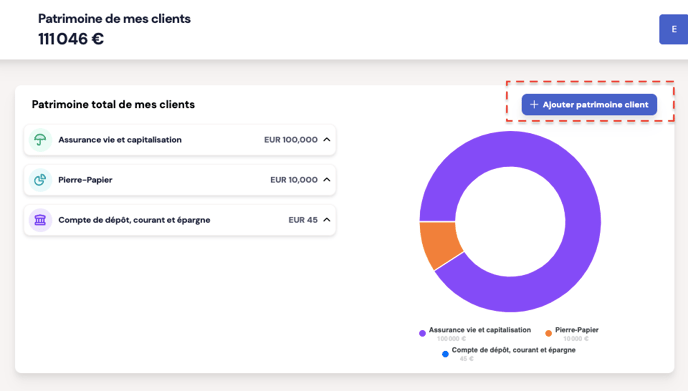Click the orange legend dot for Pierre-Papier
Screen dimensions: 688x391
(548, 334)
